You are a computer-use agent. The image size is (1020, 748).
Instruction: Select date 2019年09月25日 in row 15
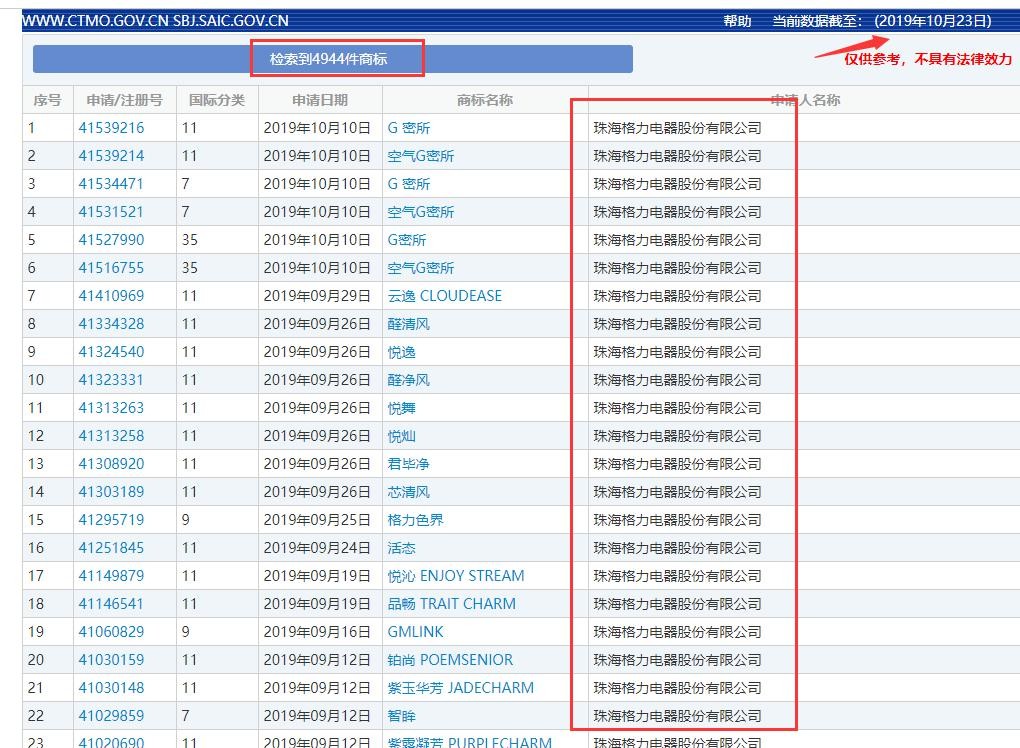(x=317, y=520)
